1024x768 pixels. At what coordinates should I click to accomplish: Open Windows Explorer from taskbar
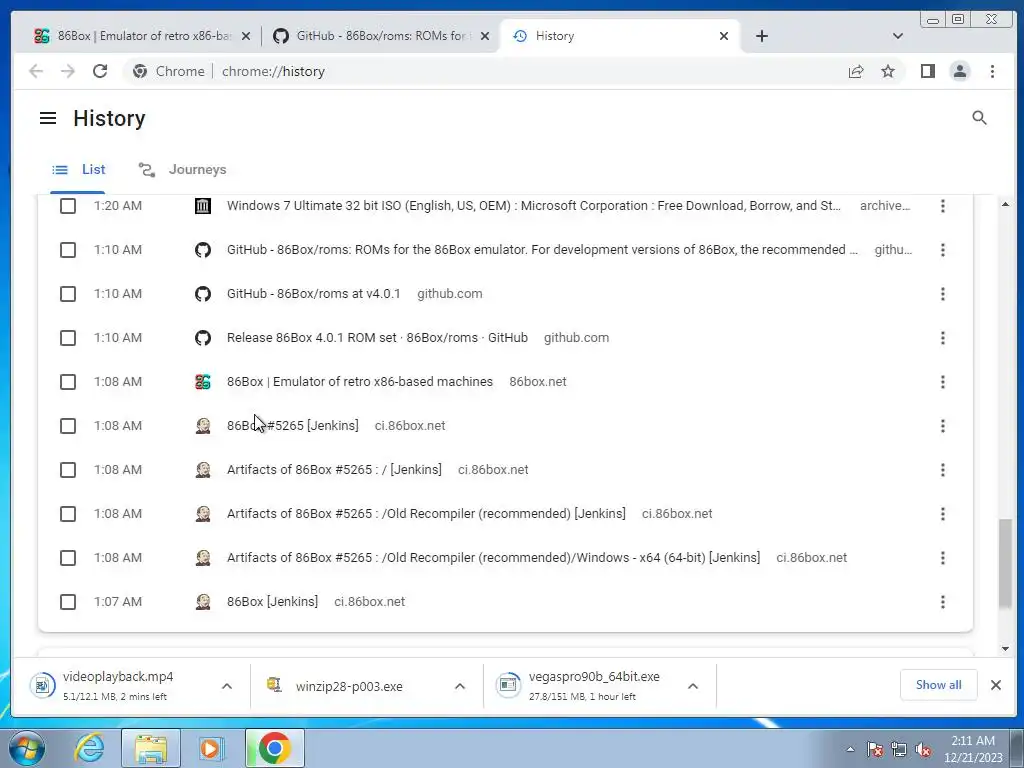tap(151, 748)
